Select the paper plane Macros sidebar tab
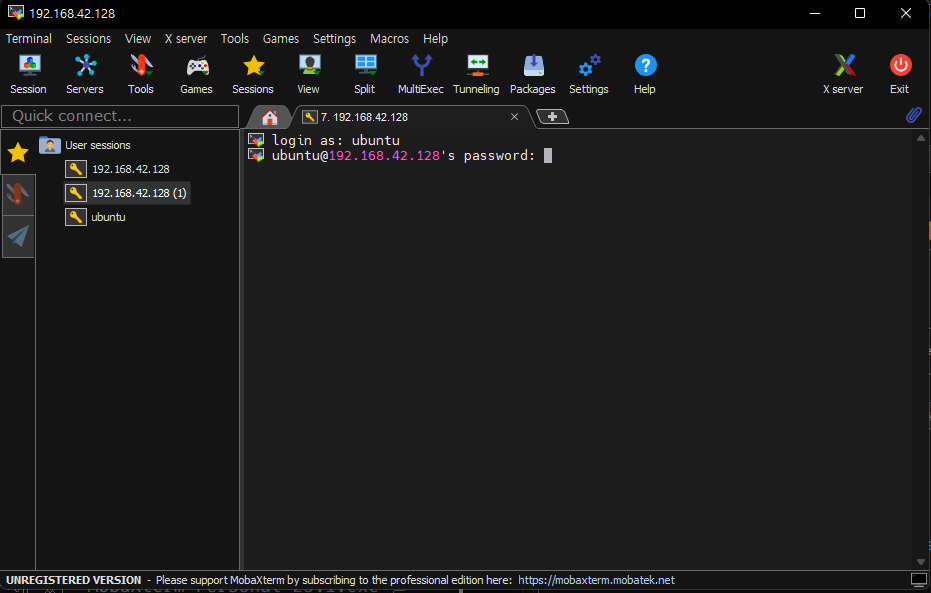Screen dimensions: 931x593 coord(18,236)
